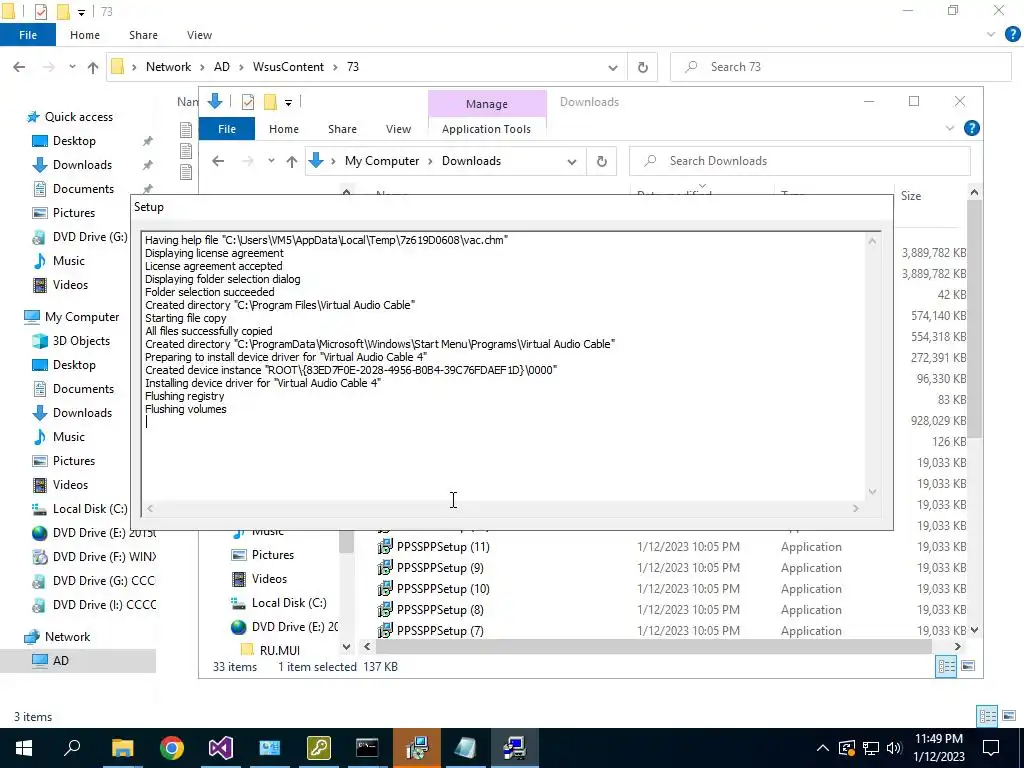The width and height of the screenshot is (1024, 768).
Task: Open View tab in Downloads window
Action: [x=398, y=129]
